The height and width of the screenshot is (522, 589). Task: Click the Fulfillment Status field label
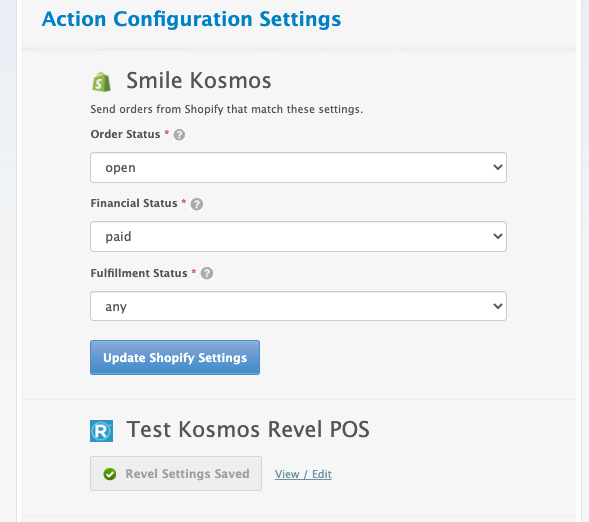coord(139,273)
